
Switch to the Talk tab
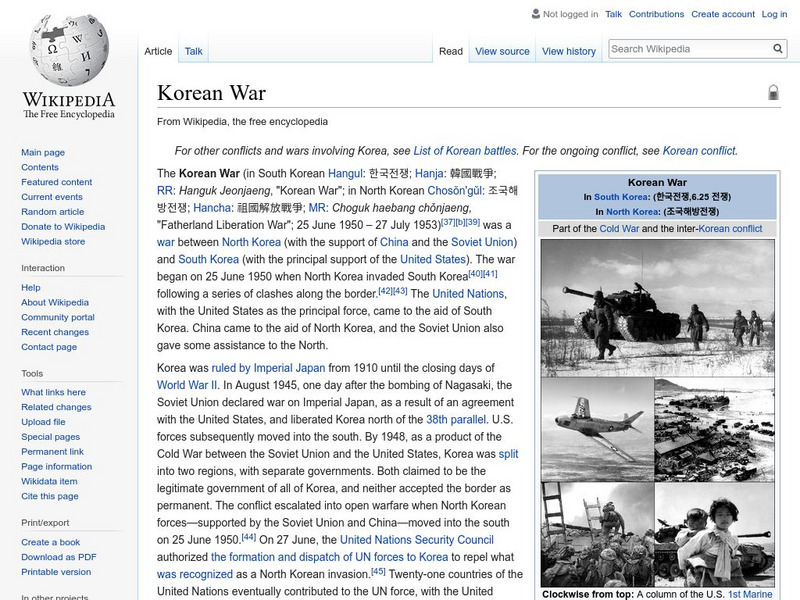coord(194,51)
